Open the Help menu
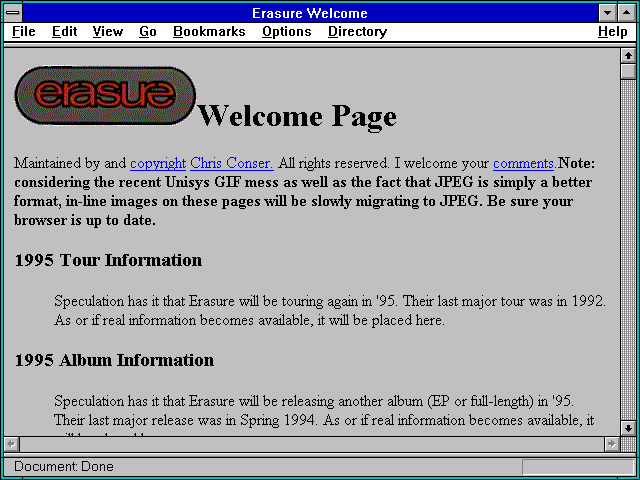Screen dimensions: 640x480 click(x=612, y=32)
